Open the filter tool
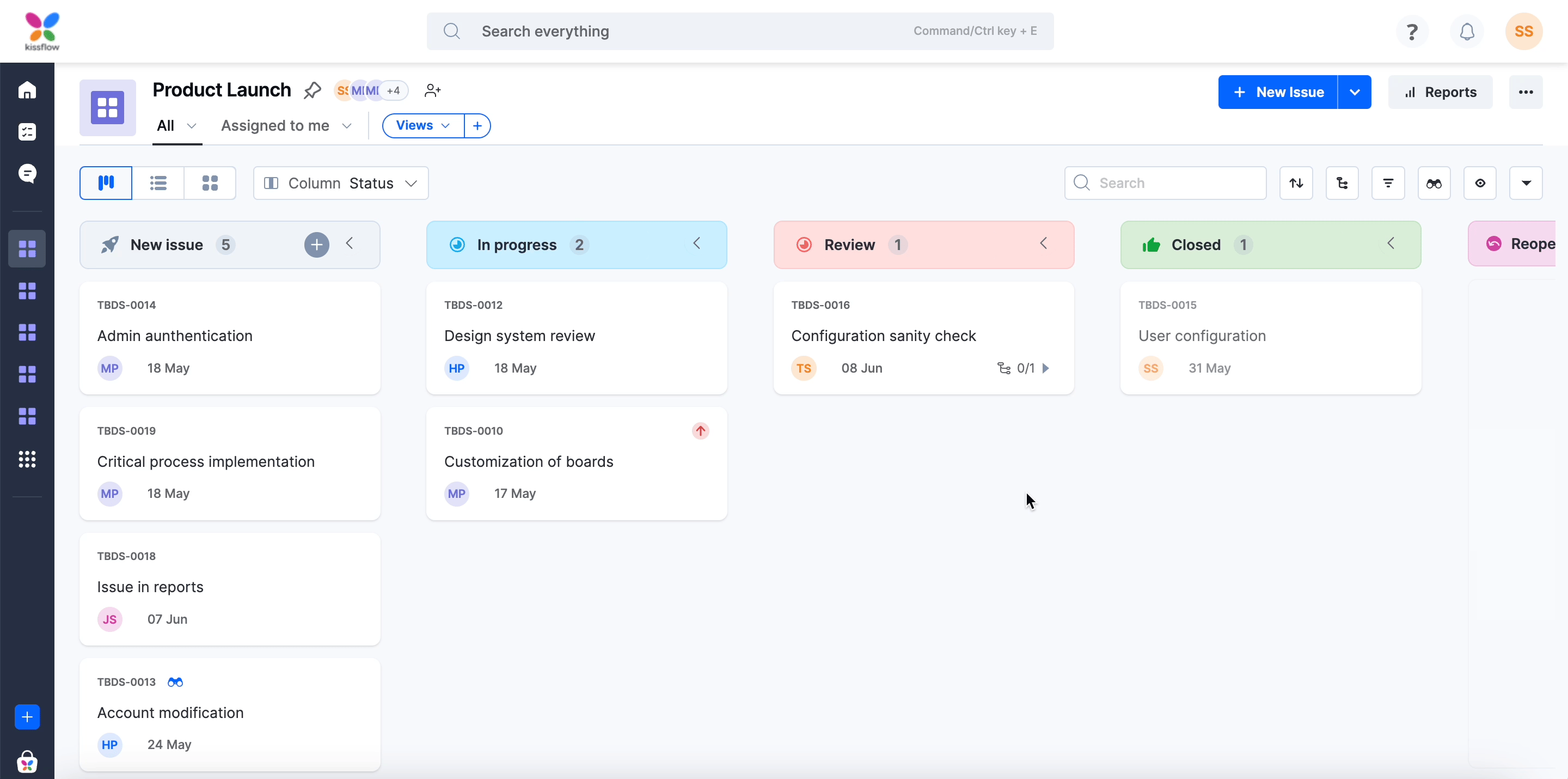The width and height of the screenshot is (1568, 779). [x=1388, y=182]
